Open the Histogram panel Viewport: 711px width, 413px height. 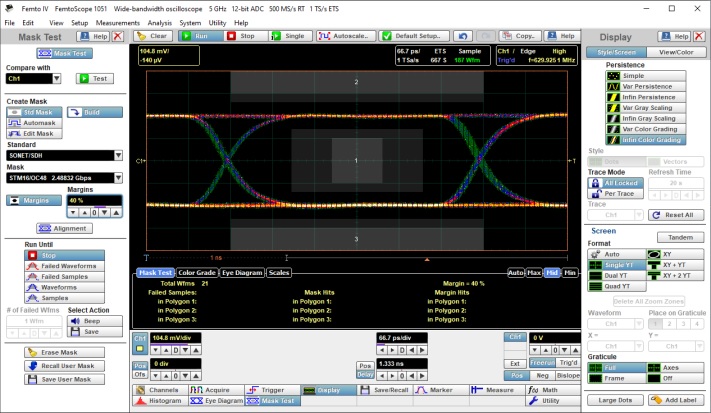point(160,400)
